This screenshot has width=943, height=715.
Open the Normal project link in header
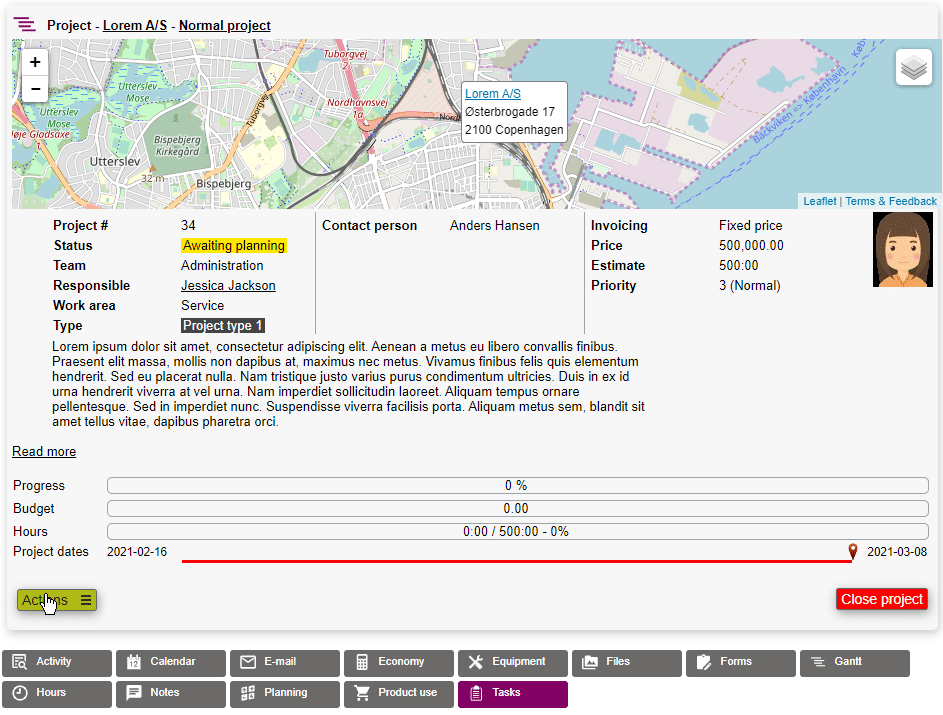click(224, 26)
